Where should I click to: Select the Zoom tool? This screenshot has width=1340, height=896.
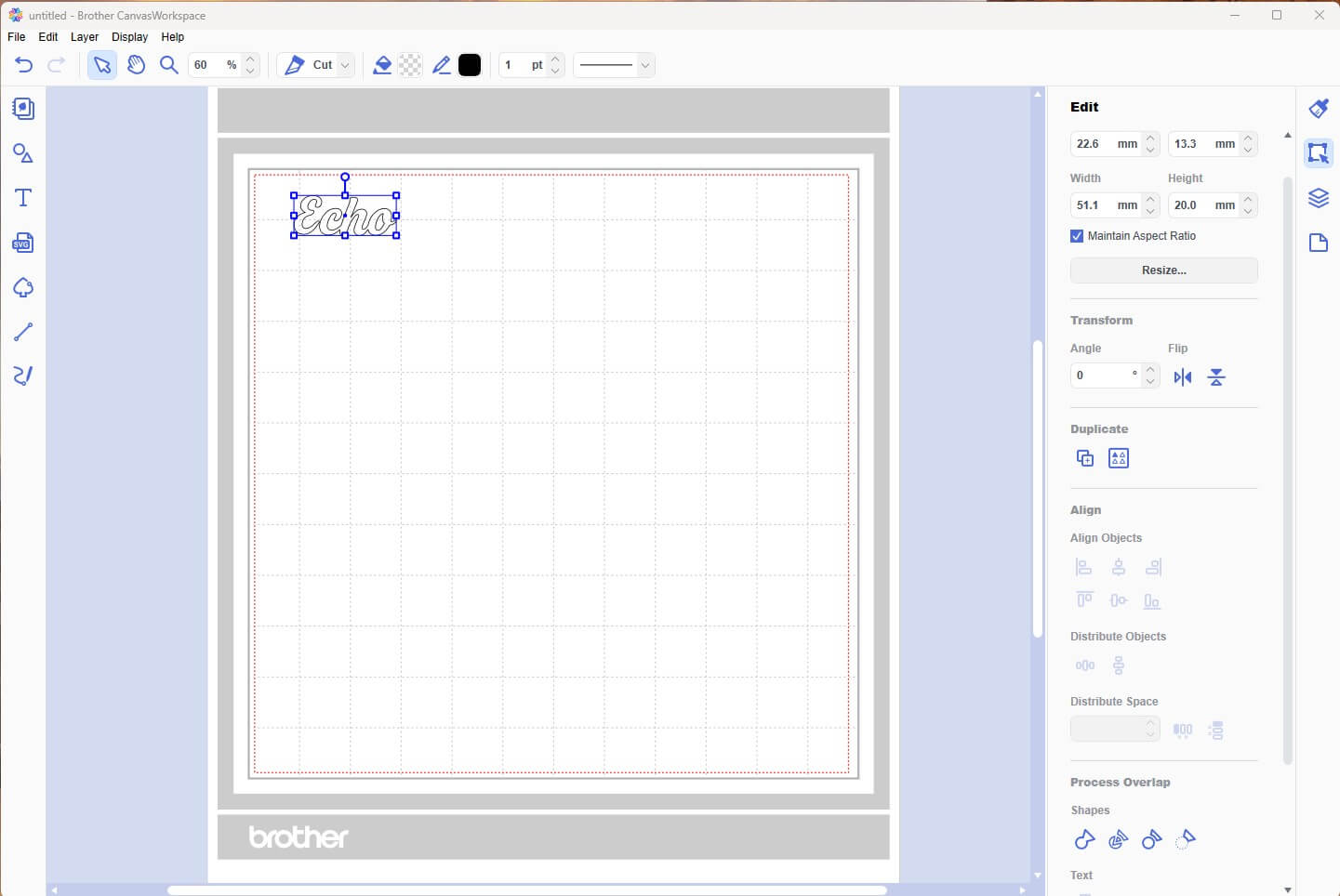click(x=168, y=65)
